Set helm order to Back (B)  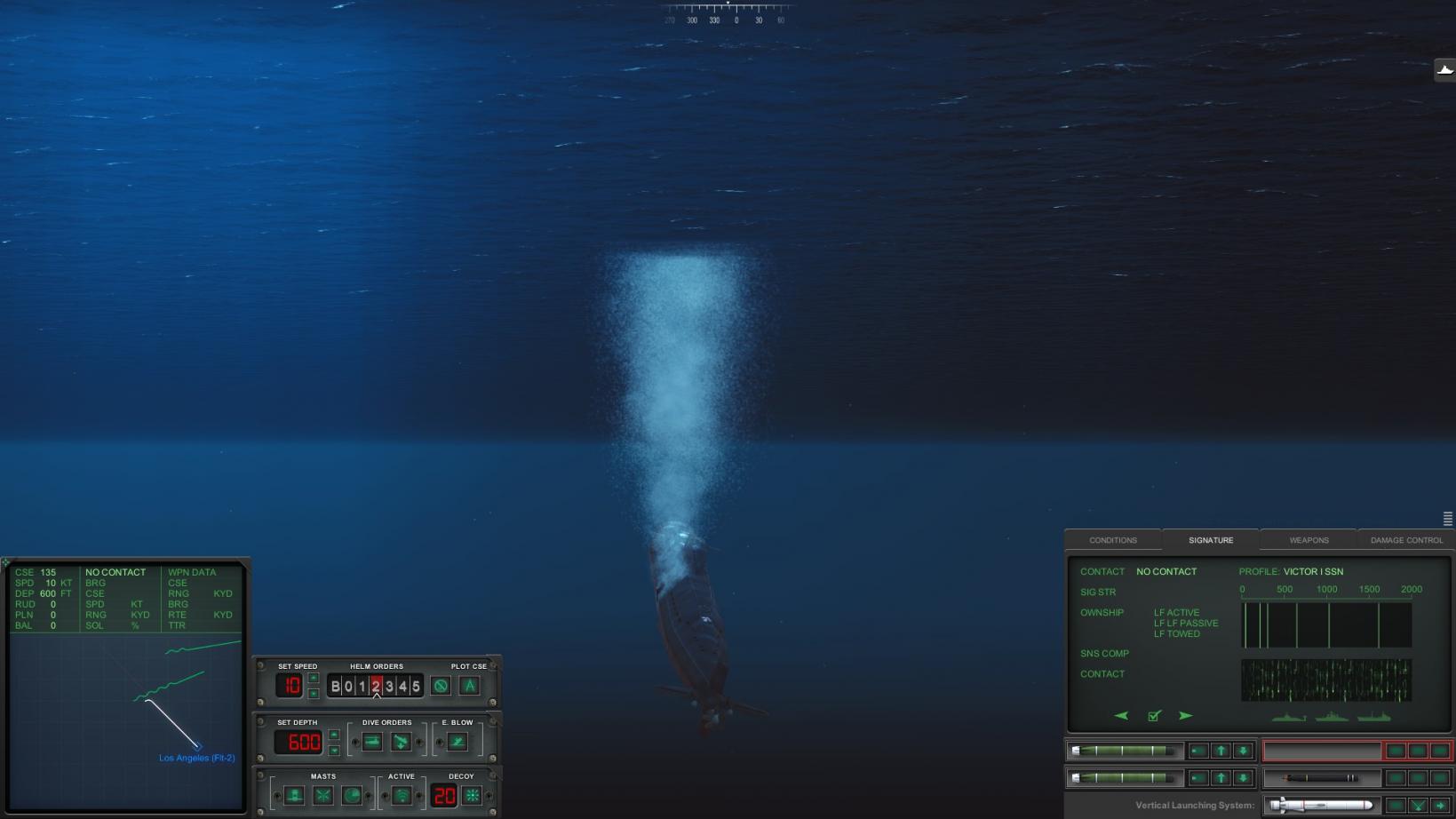[335, 686]
